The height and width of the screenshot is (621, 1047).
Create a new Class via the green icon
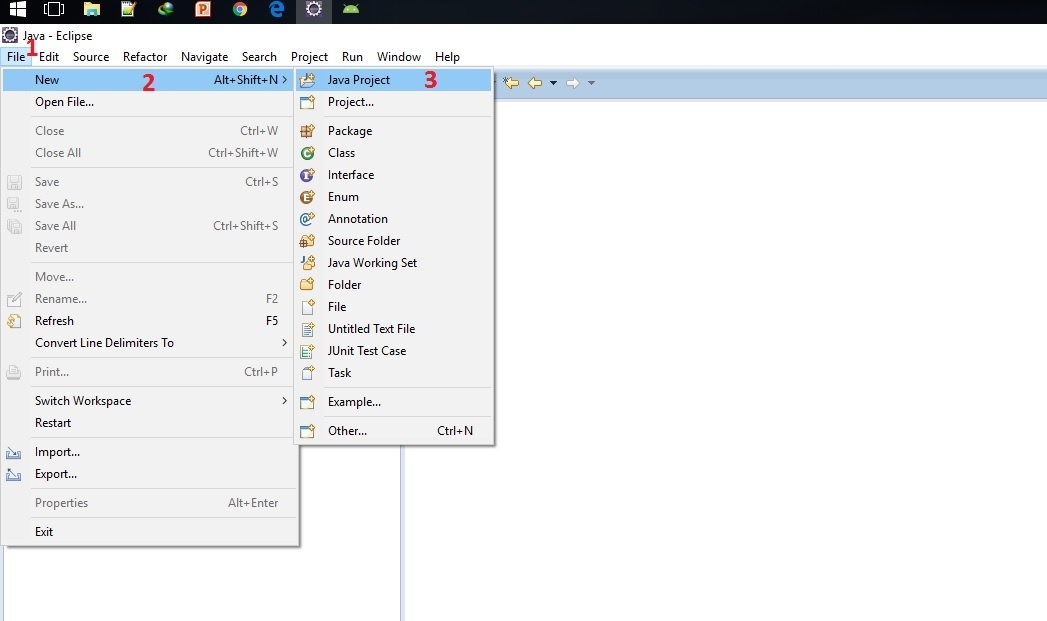click(308, 153)
